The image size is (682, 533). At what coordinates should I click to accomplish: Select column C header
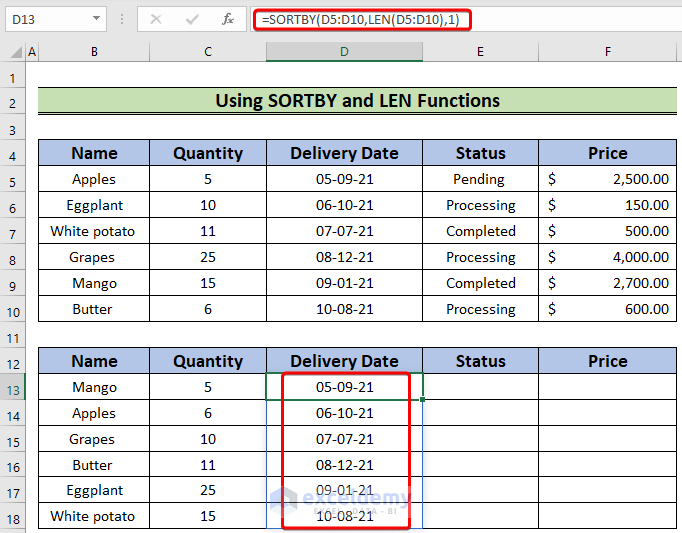[208, 52]
